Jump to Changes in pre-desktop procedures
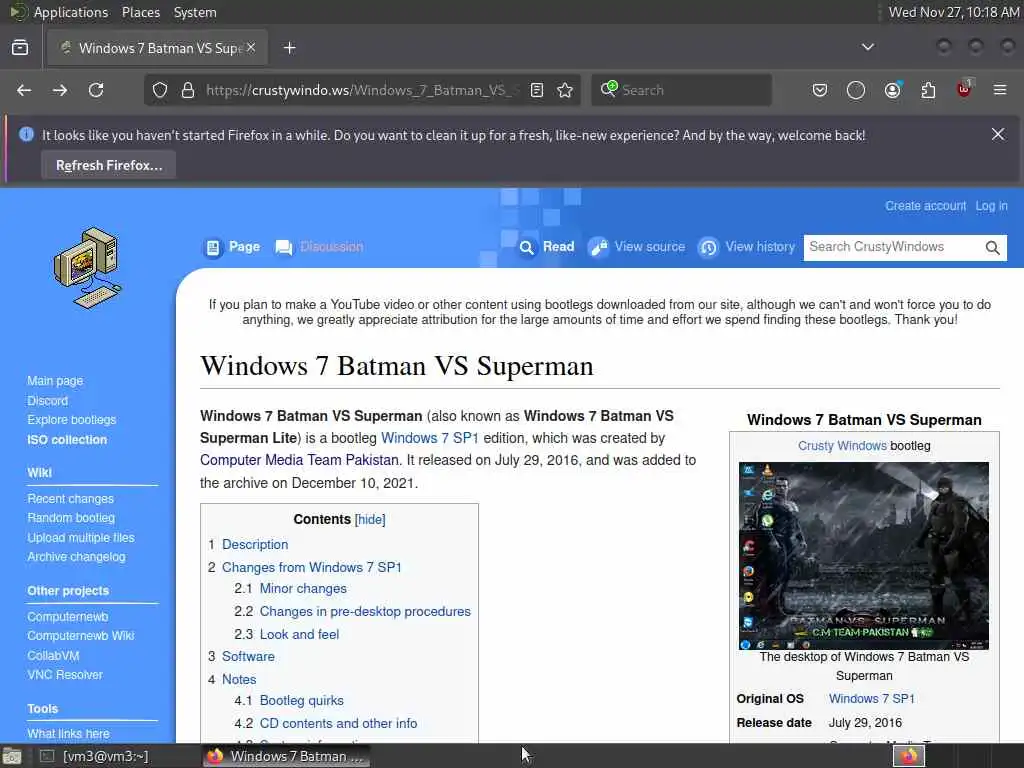Viewport: 1024px width, 768px height. [x=365, y=611]
